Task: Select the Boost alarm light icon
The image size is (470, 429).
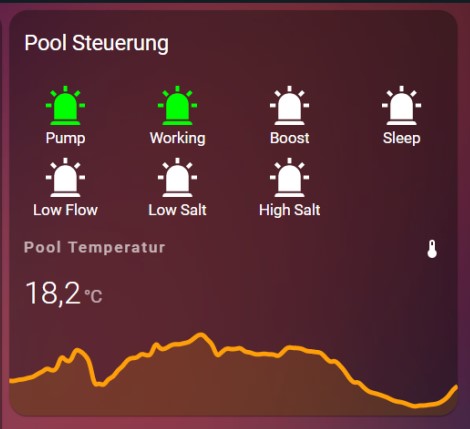Action: [x=289, y=106]
